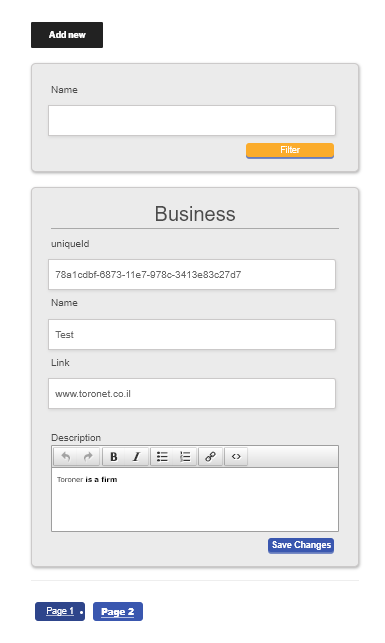The height and width of the screenshot is (643, 385).
Task: Click the filter panel's Name label
Action: [64, 90]
